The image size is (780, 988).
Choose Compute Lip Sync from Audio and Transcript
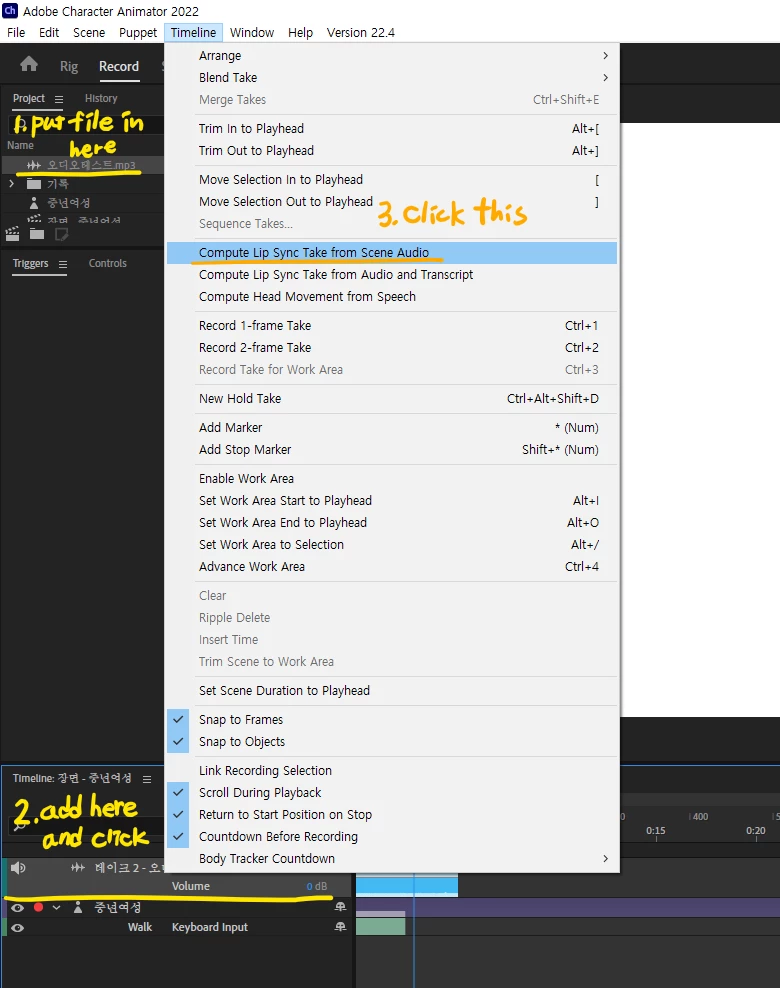coord(392,275)
